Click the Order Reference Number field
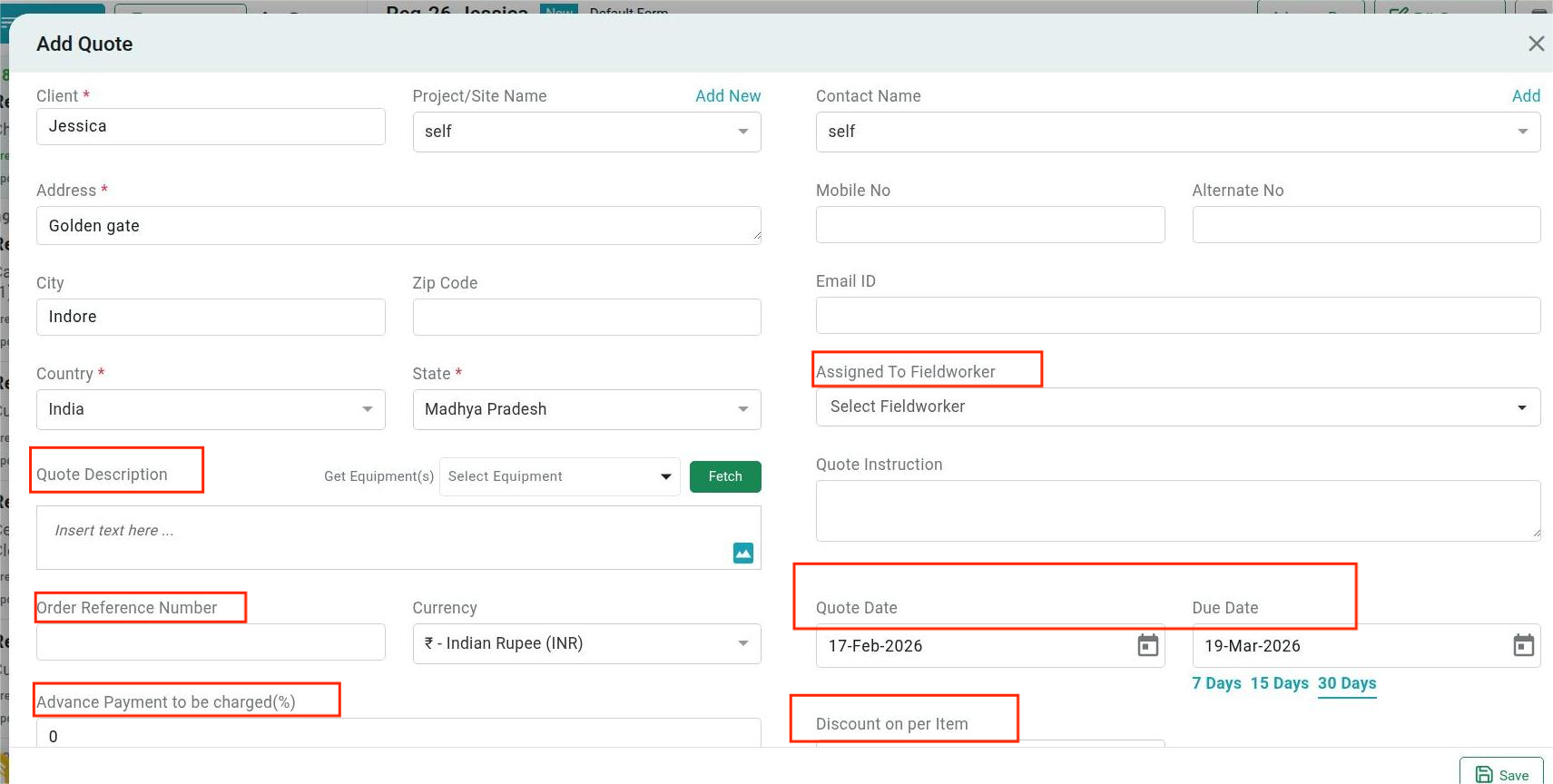 tap(211, 642)
